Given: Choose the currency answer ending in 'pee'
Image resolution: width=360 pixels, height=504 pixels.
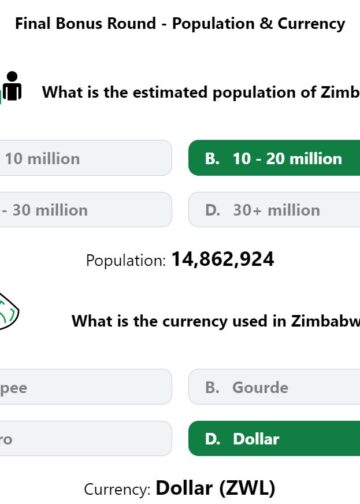Looking at the screenshot, I should pos(86,387).
